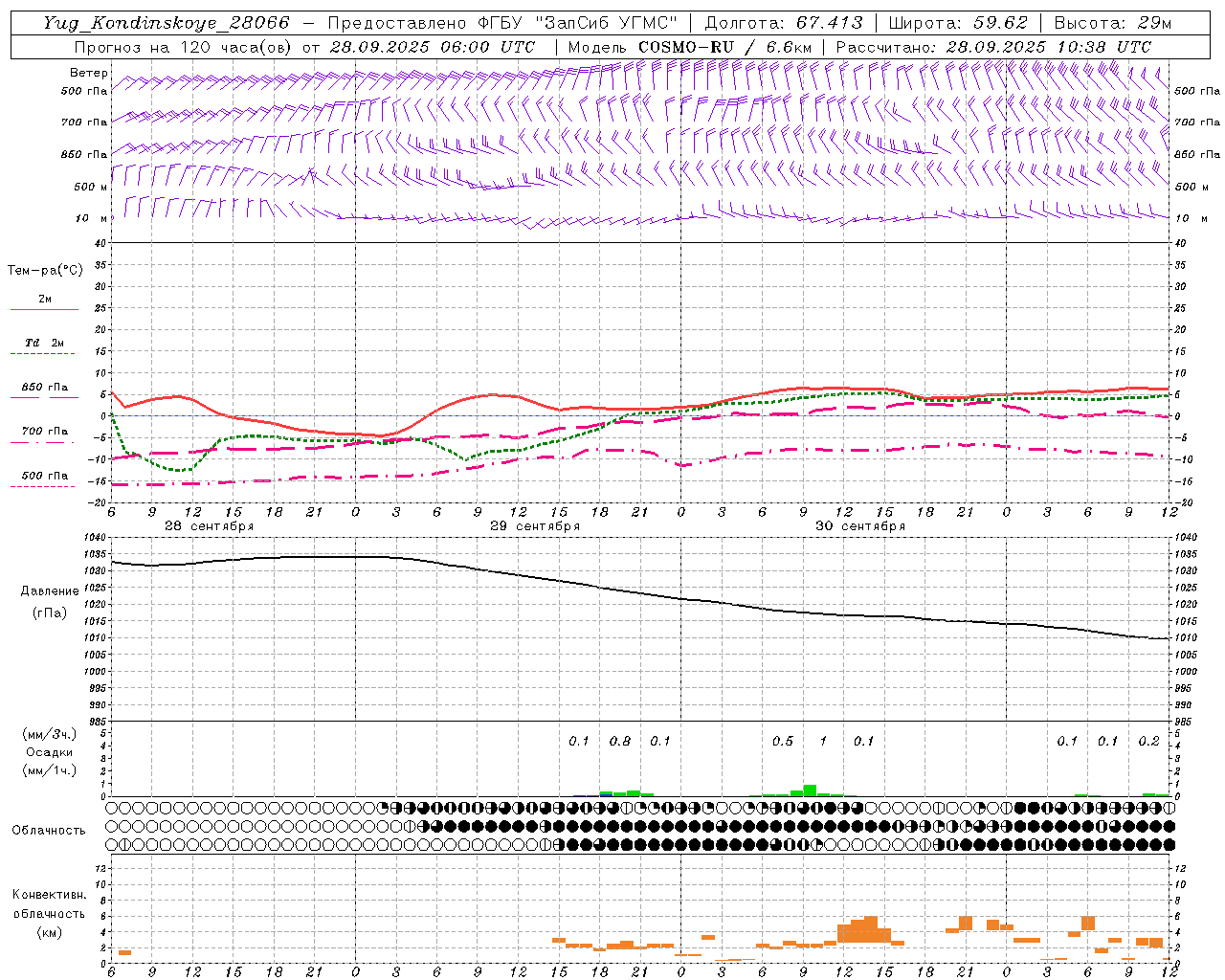Click the 29 сентября date label

coord(535,526)
